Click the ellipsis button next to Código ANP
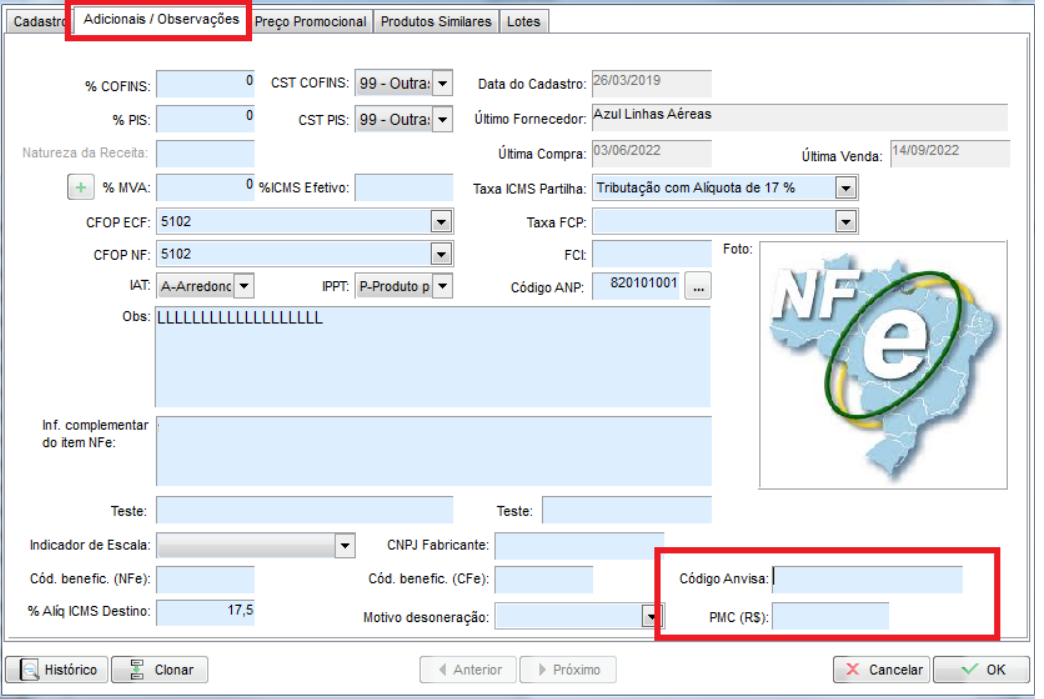The height and width of the screenshot is (699, 1044). pos(699,287)
